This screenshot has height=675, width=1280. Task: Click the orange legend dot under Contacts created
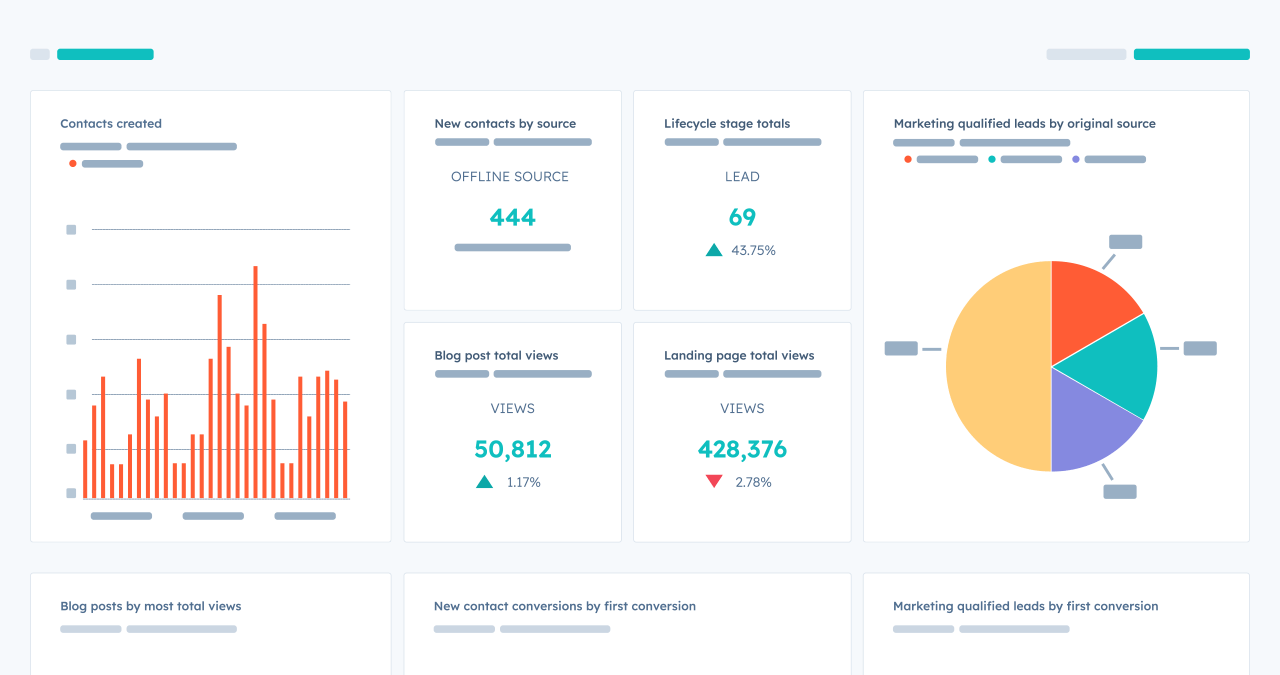click(x=73, y=163)
